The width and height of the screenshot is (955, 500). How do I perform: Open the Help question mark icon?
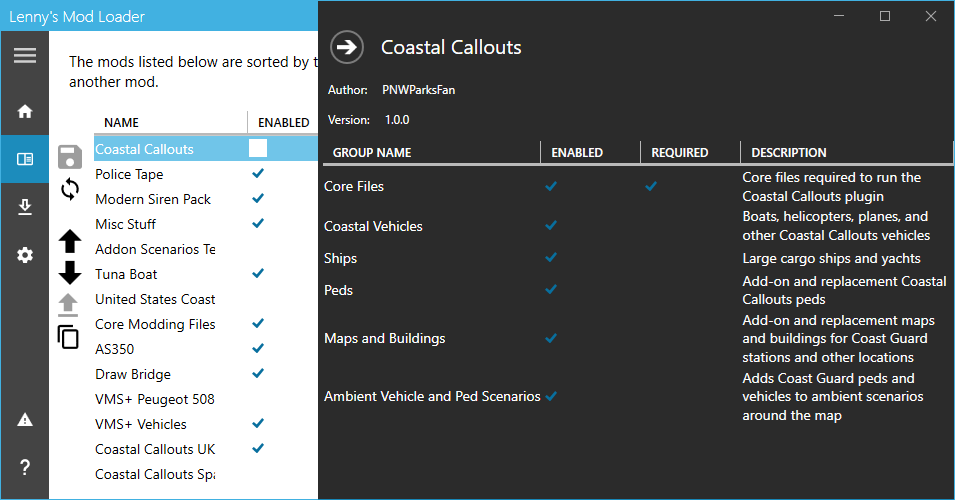pos(25,467)
